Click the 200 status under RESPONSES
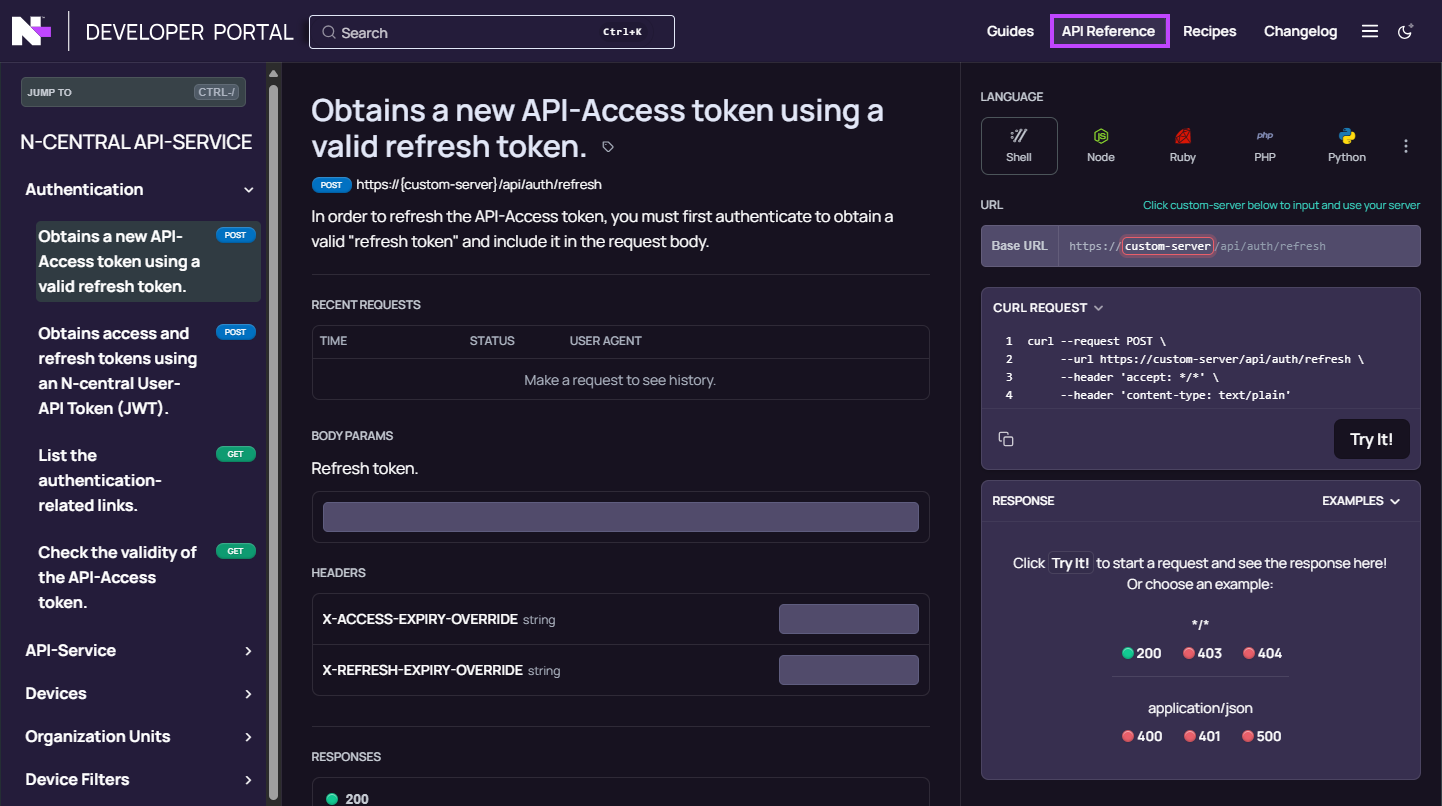1442x806 pixels. point(348,799)
